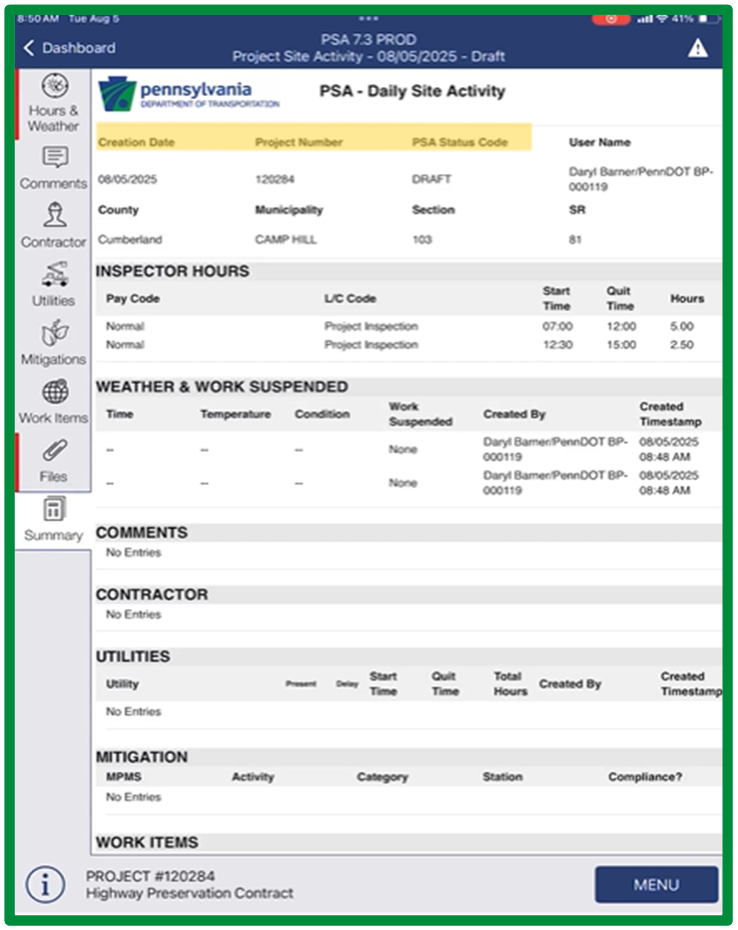Tap the red screen recording indicator

[611, 19]
